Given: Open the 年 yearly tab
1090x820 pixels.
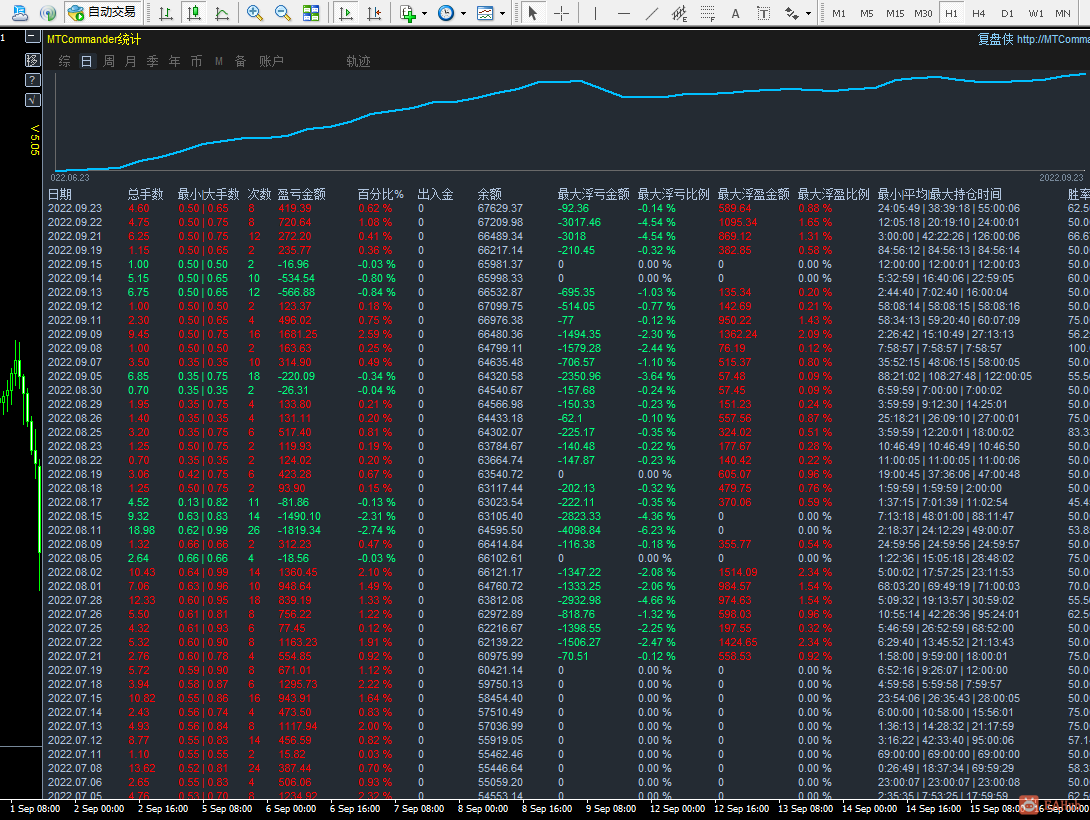Looking at the screenshot, I should (174, 61).
